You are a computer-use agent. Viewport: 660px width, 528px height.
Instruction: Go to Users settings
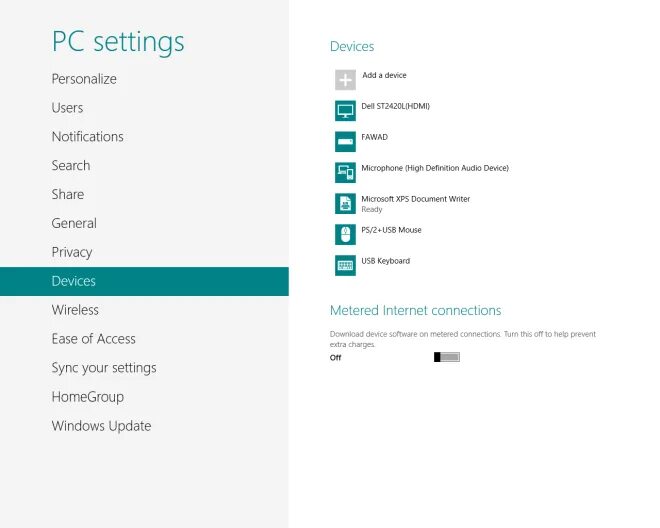(x=67, y=108)
